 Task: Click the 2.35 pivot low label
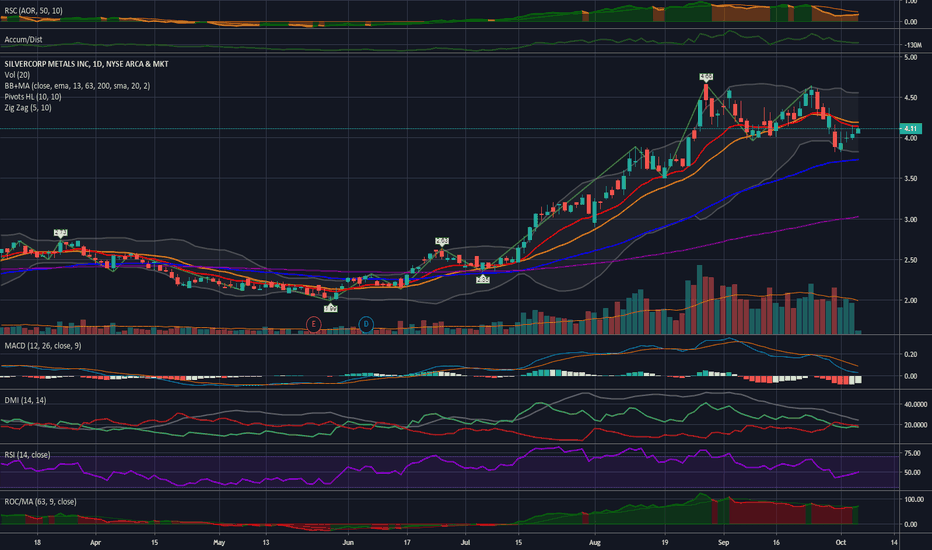coord(483,279)
